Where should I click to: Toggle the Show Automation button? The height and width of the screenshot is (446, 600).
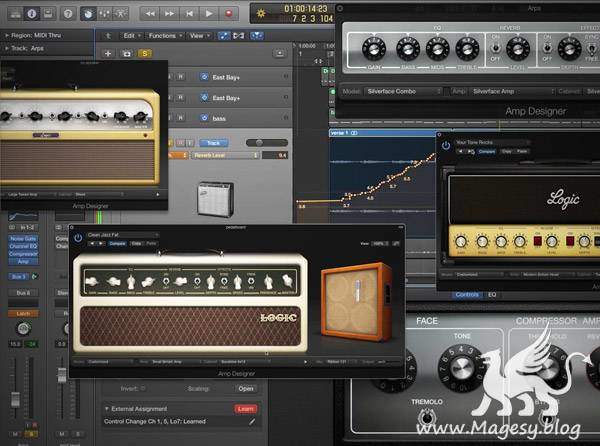(224, 36)
